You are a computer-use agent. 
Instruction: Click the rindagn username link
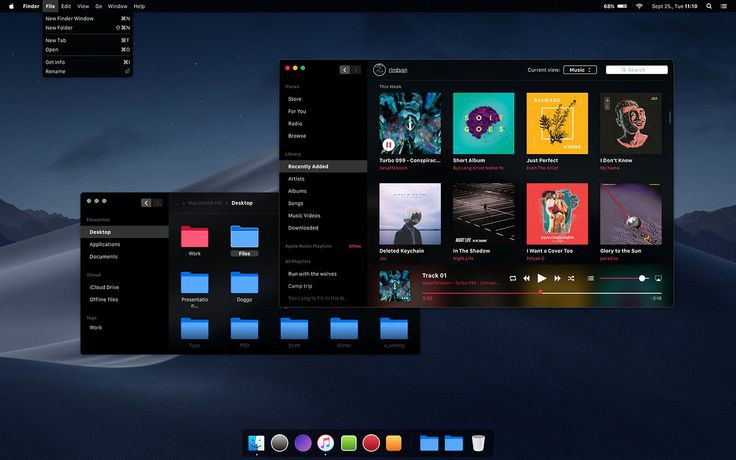(398, 70)
